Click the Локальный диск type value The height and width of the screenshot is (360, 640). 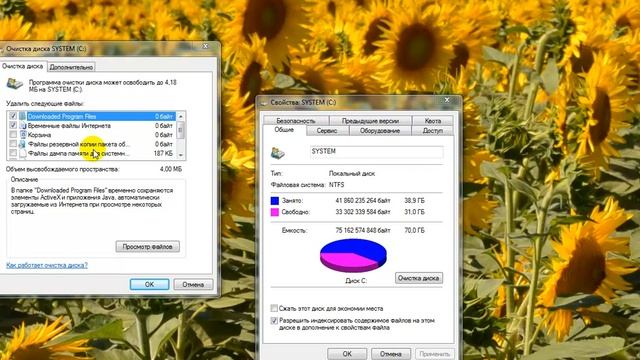coord(352,173)
